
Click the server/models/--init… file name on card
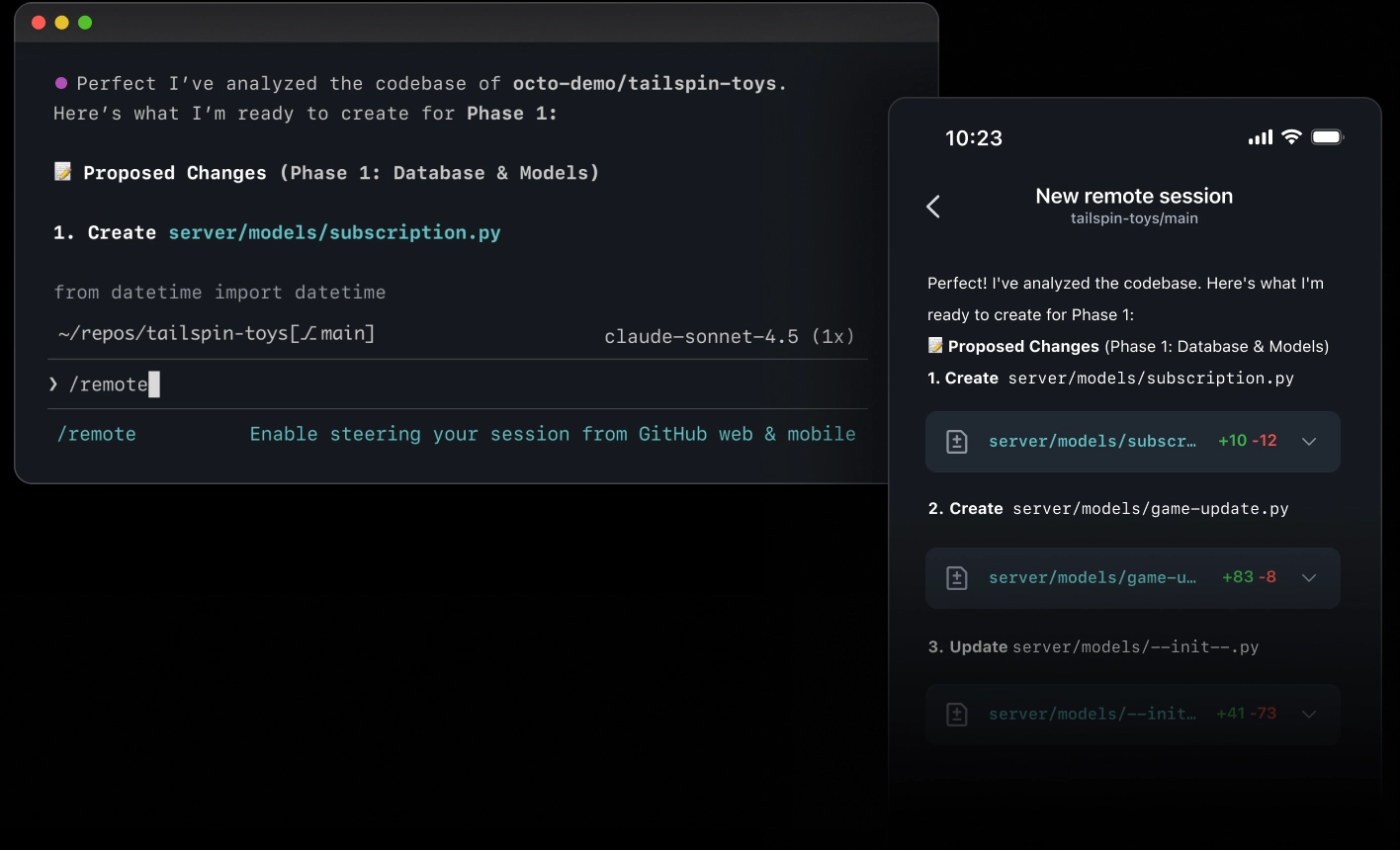pos(1093,714)
